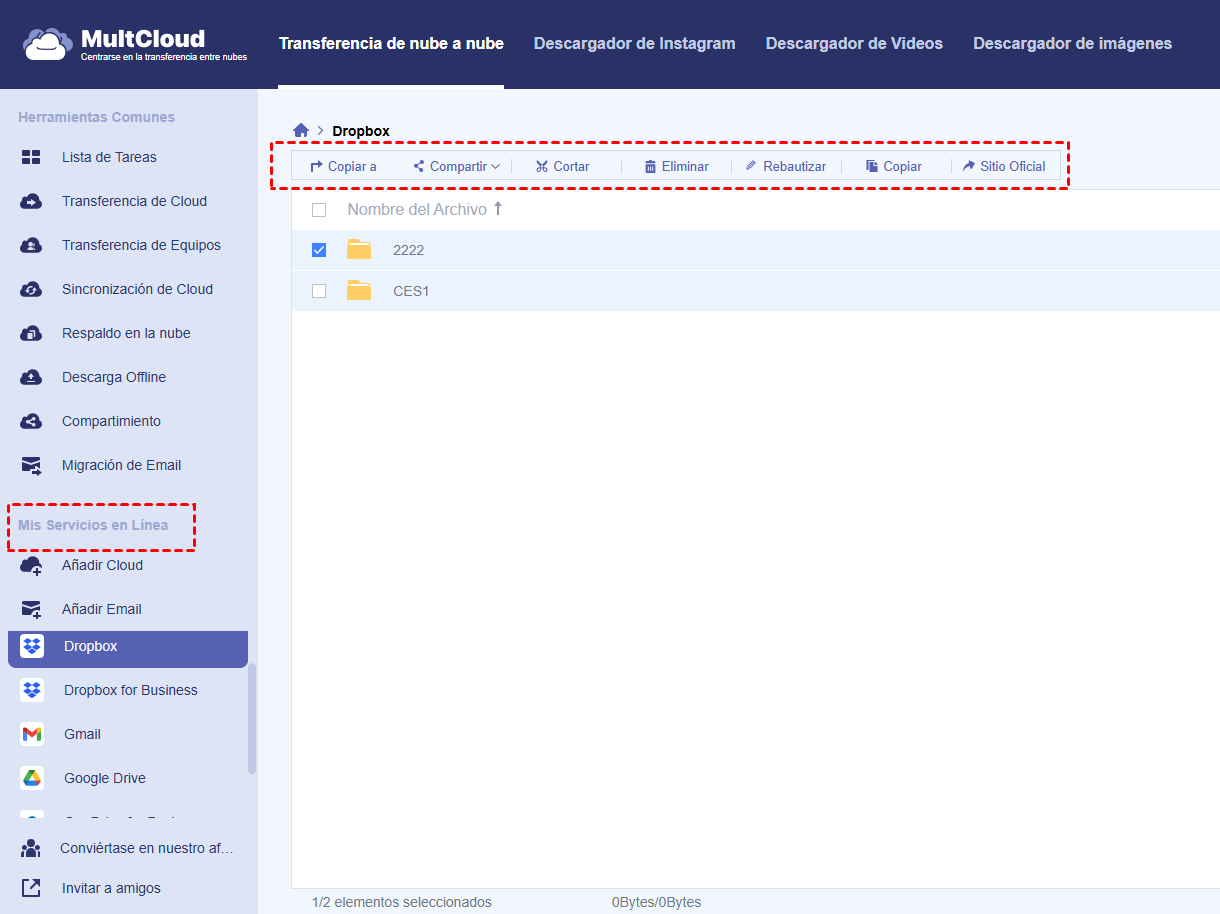This screenshot has height=914, width=1220.
Task: Click Cortar scissors toolbar button
Action: pyautogui.click(x=562, y=166)
